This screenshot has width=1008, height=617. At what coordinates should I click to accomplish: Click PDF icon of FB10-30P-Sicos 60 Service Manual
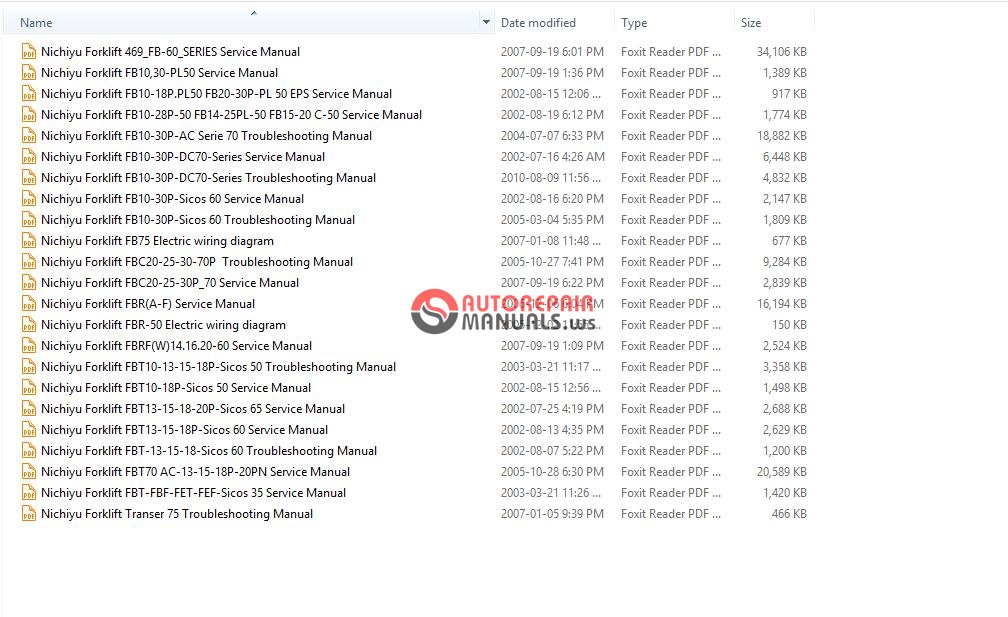click(x=28, y=199)
